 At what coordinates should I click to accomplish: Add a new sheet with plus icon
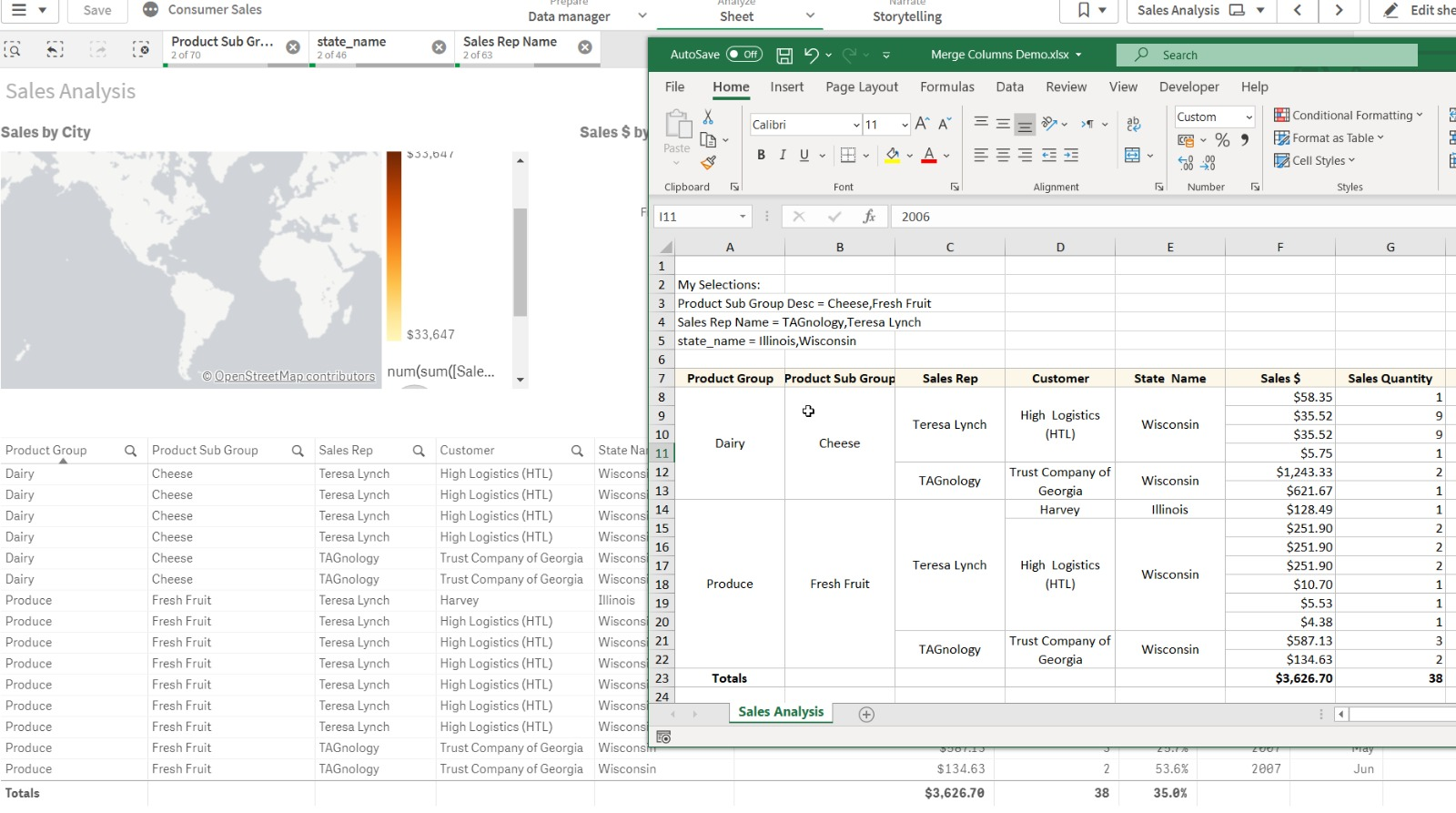click(x=866, y=715)
